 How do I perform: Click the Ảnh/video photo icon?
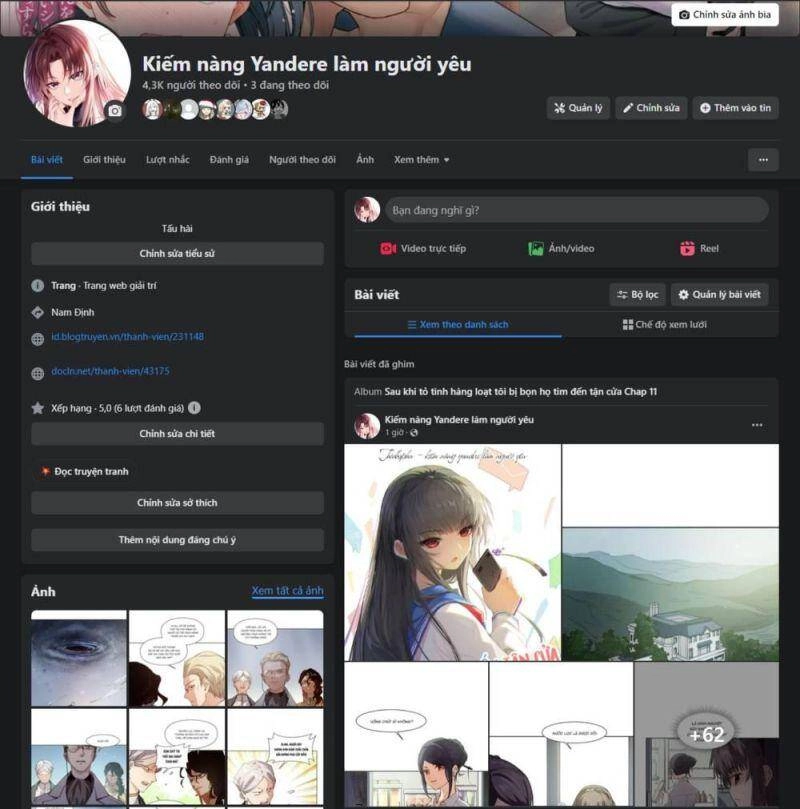(536, 249)
